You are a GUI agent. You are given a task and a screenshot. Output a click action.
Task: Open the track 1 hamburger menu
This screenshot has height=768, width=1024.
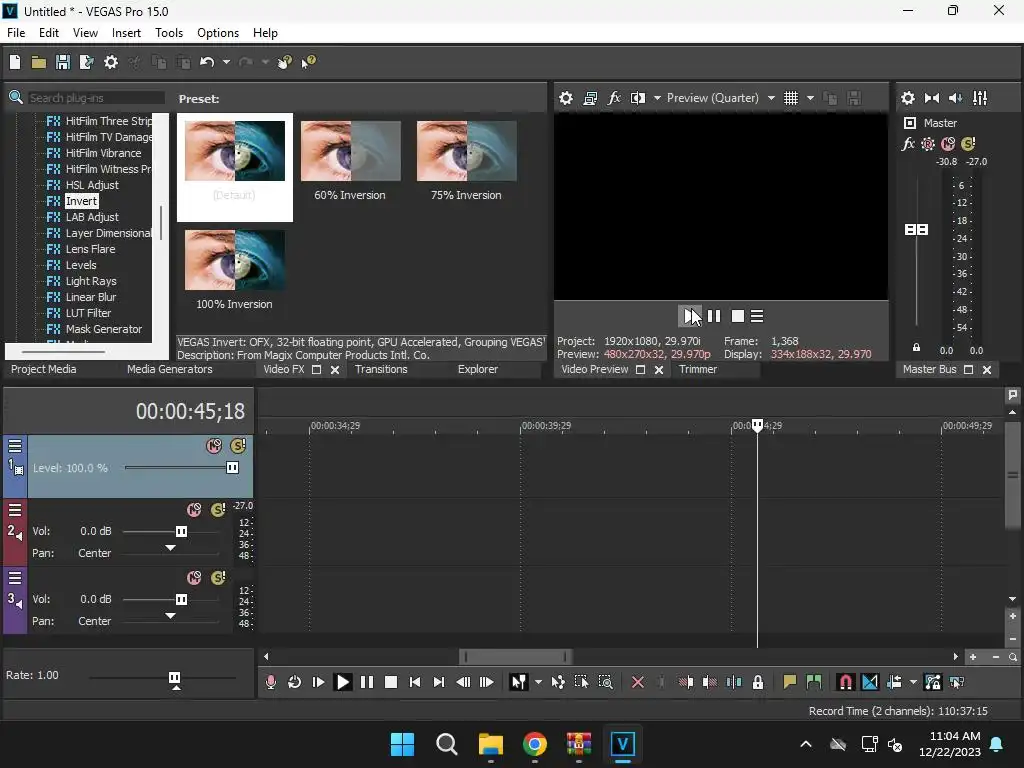14,446
